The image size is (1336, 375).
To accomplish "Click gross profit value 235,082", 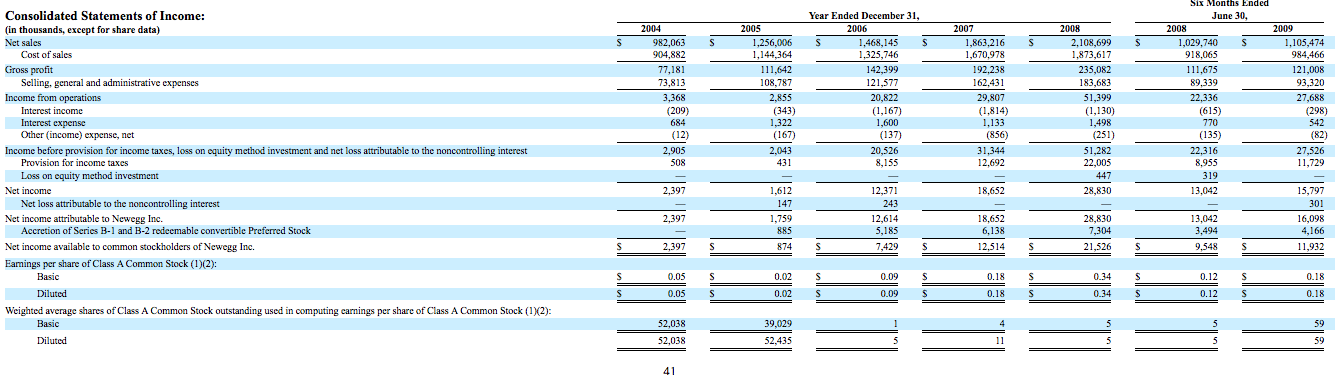I will (1094, 70).
